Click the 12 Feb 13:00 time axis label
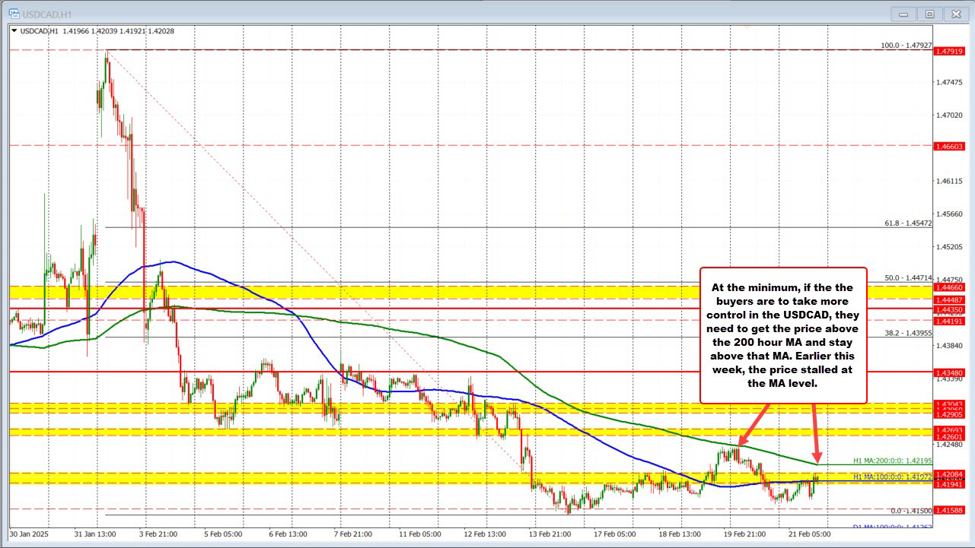This screenshot has height=548, width=975. (484, 534)
